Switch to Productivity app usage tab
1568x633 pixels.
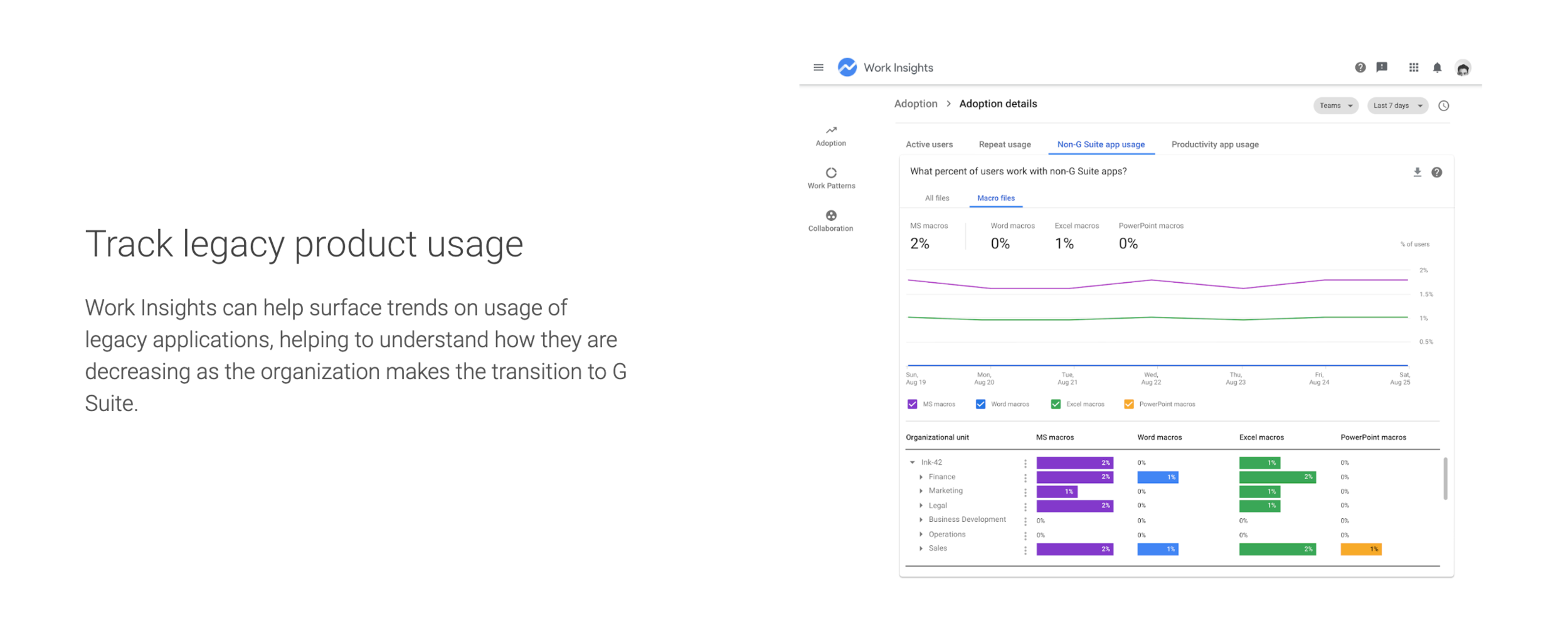pyautogui.click(x=1214, y=144)
